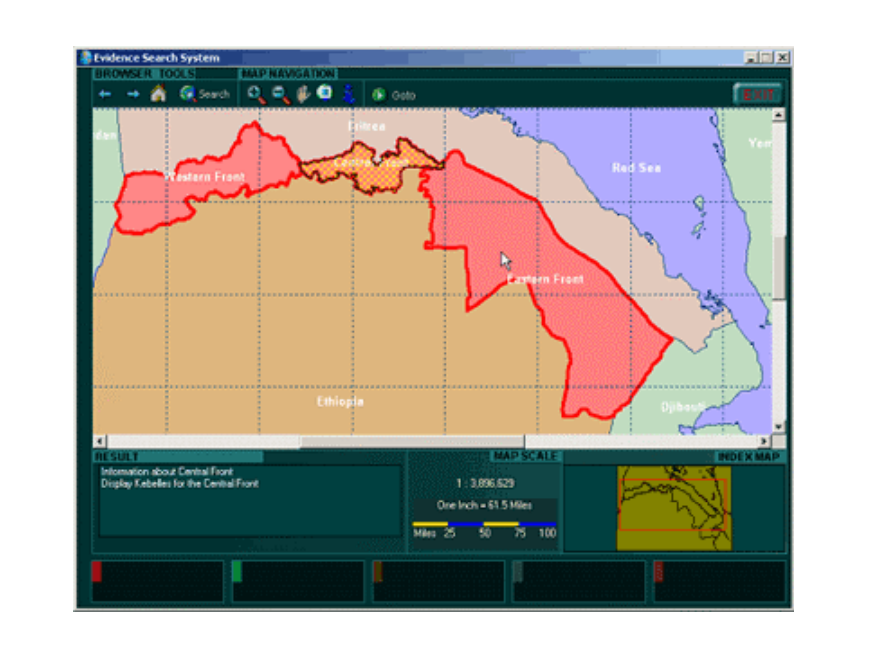Click the green-marked bottom status panel
Screen dimensions: 870x659
pos(298,581)
